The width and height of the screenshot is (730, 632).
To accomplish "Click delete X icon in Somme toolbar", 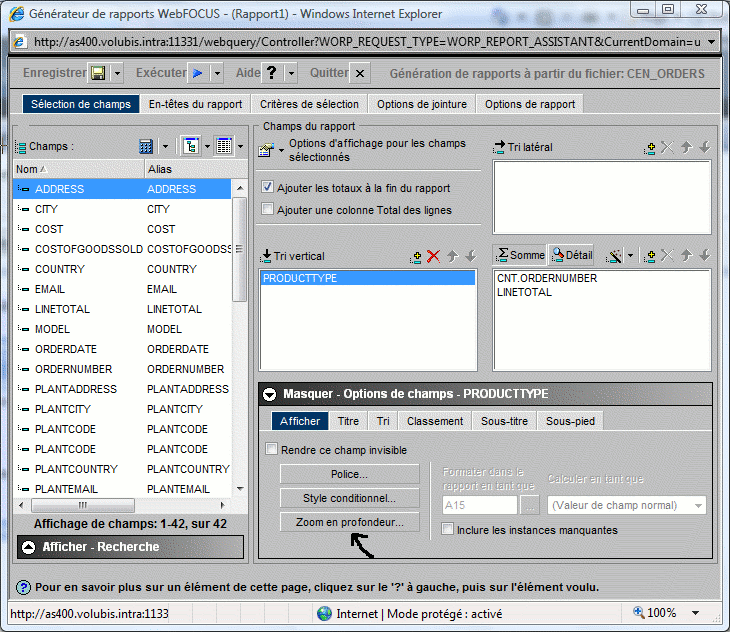I will (667, 255).
